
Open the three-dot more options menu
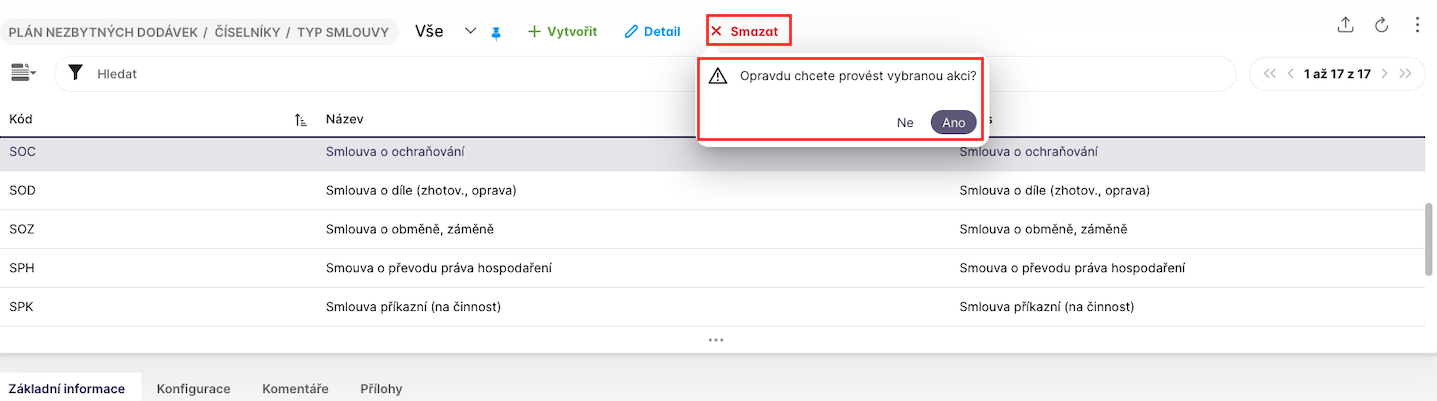pyautogui.click(x=1417, y=26)
